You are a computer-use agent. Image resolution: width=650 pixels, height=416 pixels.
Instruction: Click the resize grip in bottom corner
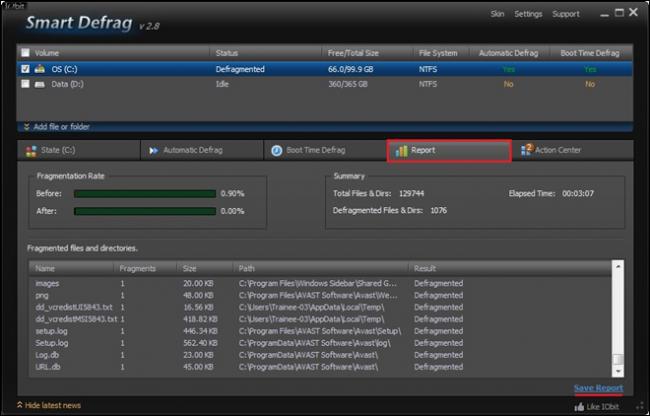640,408
